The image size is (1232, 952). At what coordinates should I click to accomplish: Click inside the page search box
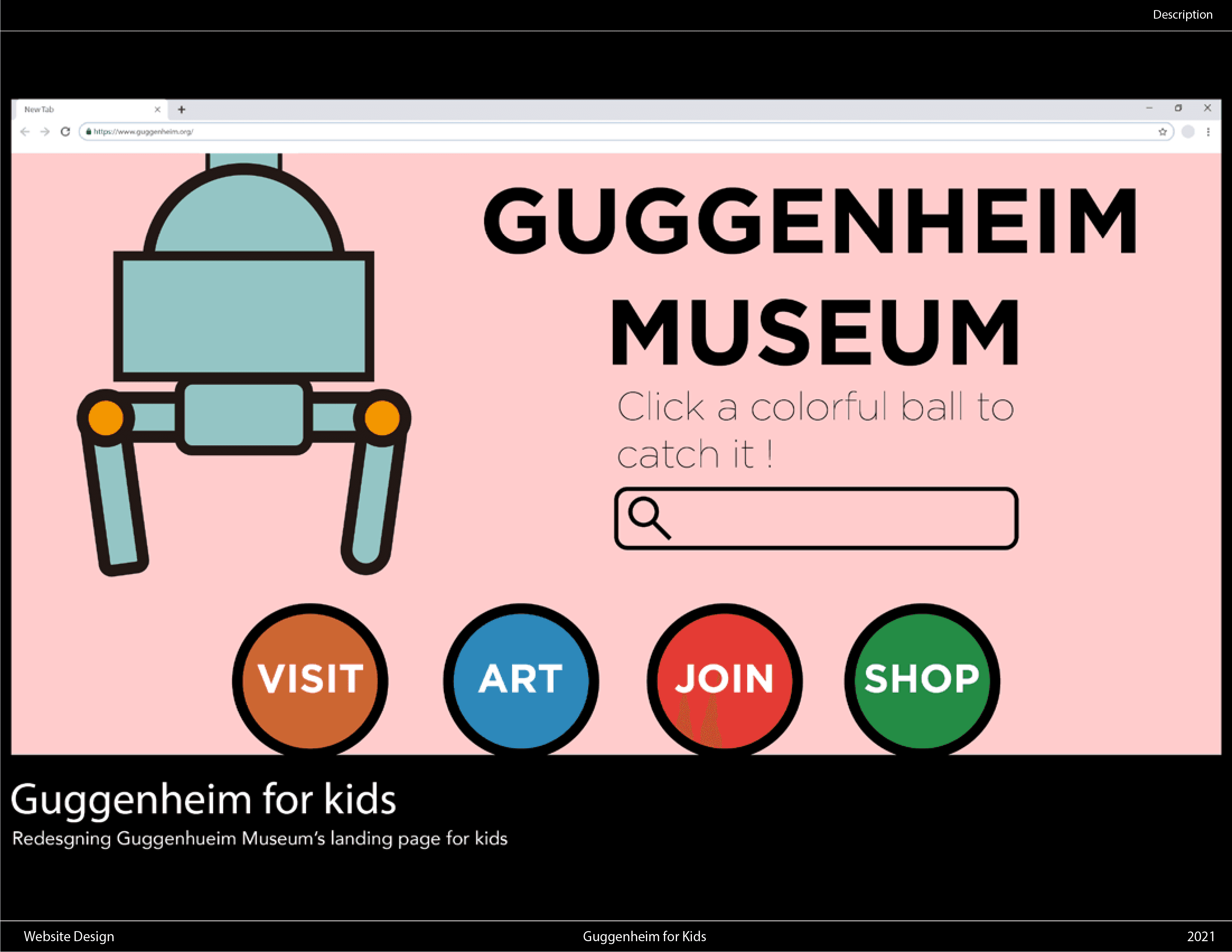(x=816, y=518)
